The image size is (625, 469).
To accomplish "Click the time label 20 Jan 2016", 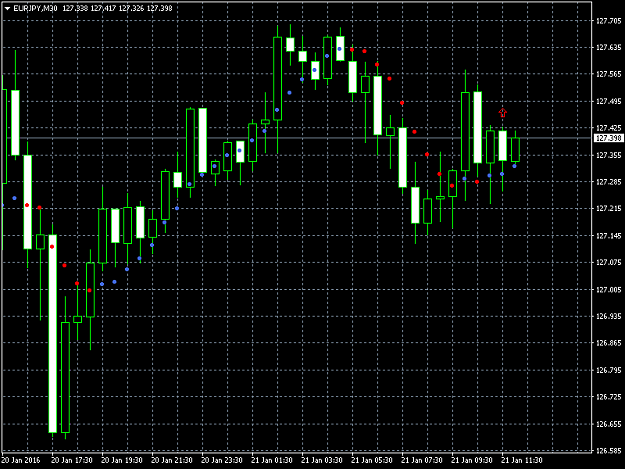I will [21, 460].
